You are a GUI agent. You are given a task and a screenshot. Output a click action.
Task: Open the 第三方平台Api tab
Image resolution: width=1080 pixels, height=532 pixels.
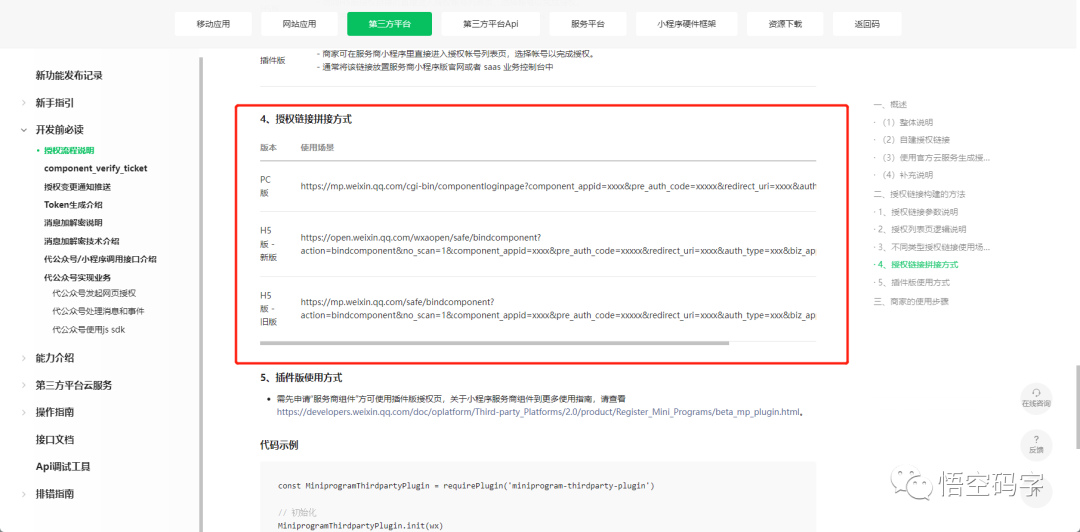click(490, 24)
